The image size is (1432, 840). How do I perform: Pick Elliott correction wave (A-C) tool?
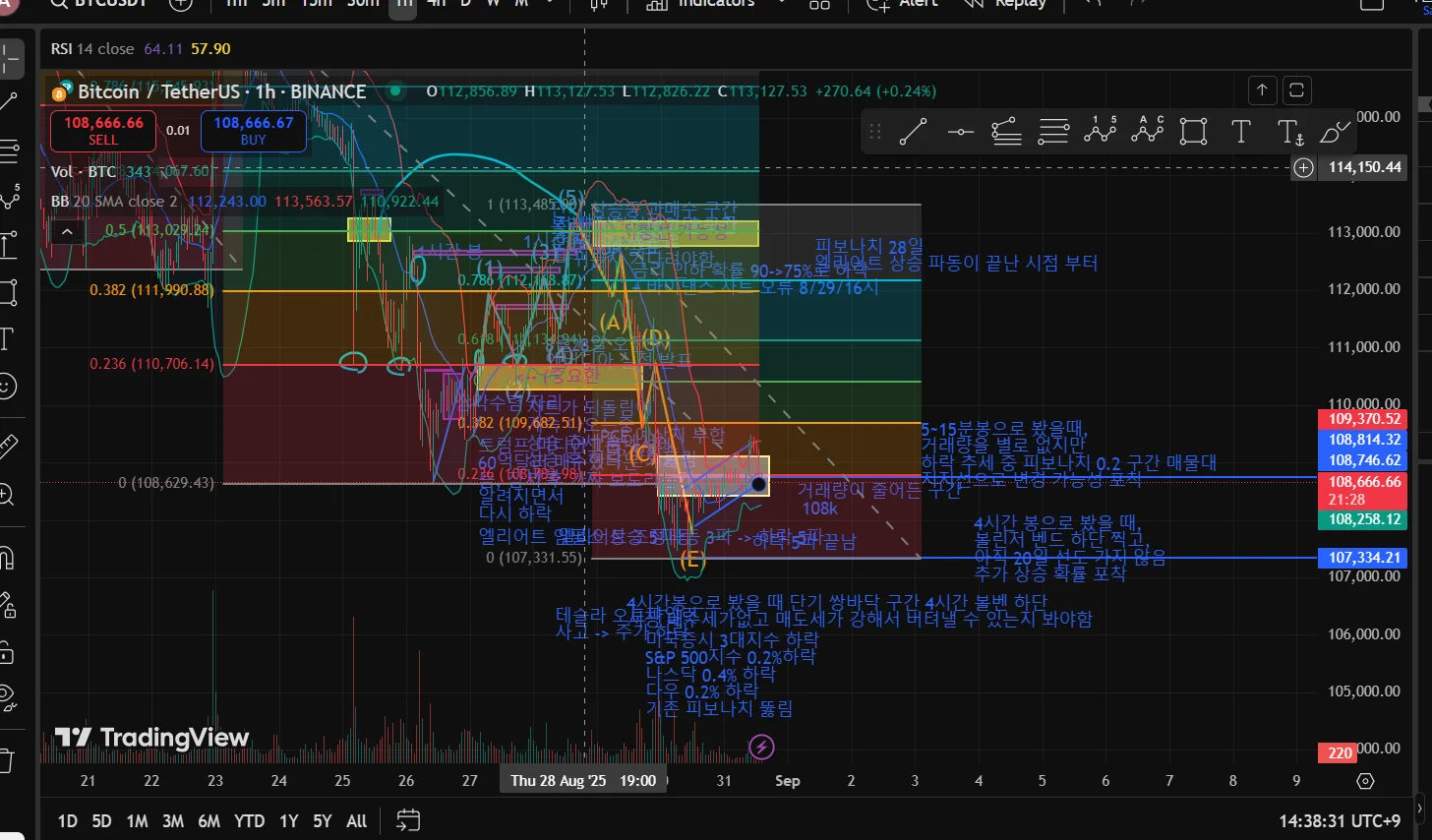click(x=1147, y=131)
